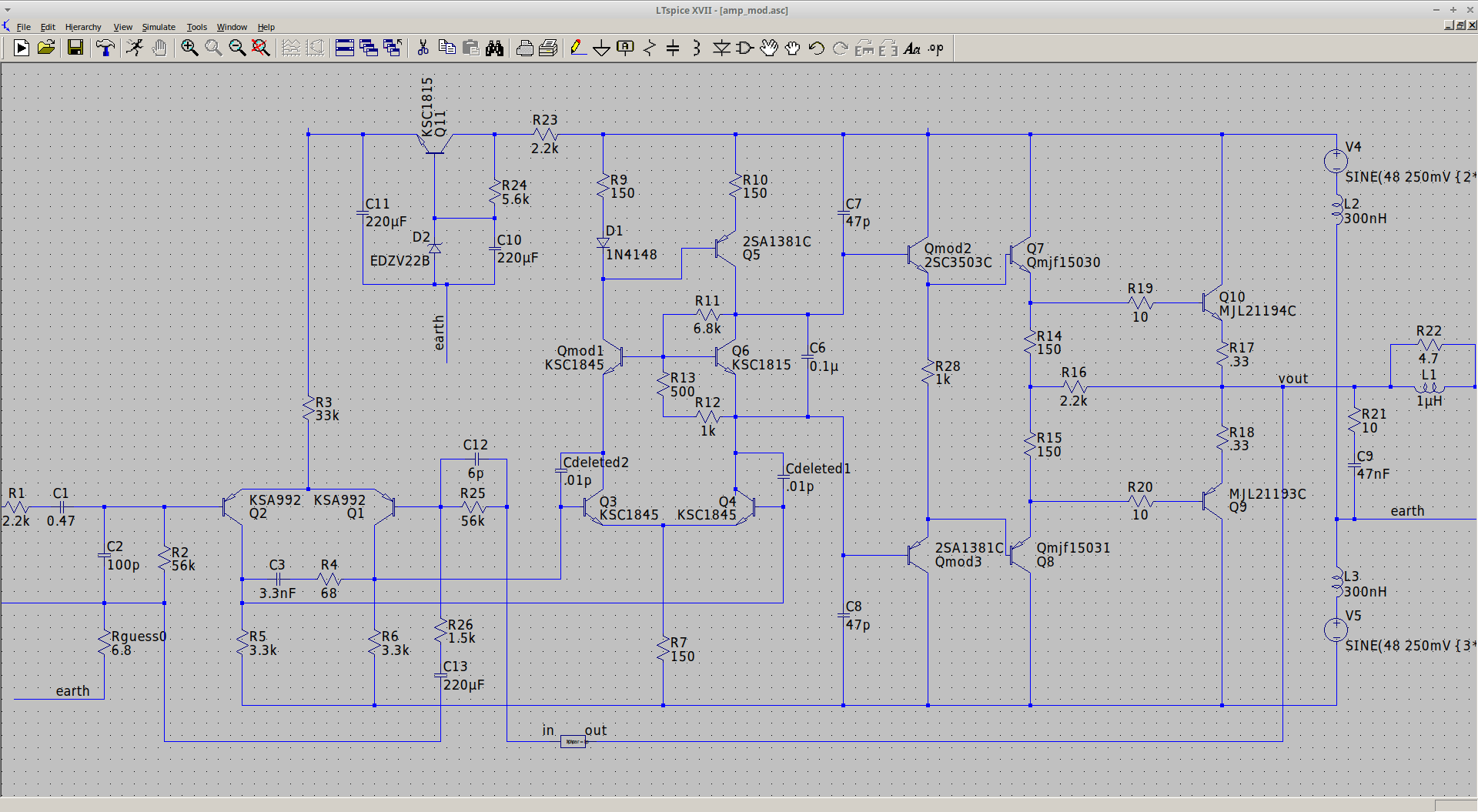
Task: Click the C13 220µF capacitor label
Action: click(463, 676)
